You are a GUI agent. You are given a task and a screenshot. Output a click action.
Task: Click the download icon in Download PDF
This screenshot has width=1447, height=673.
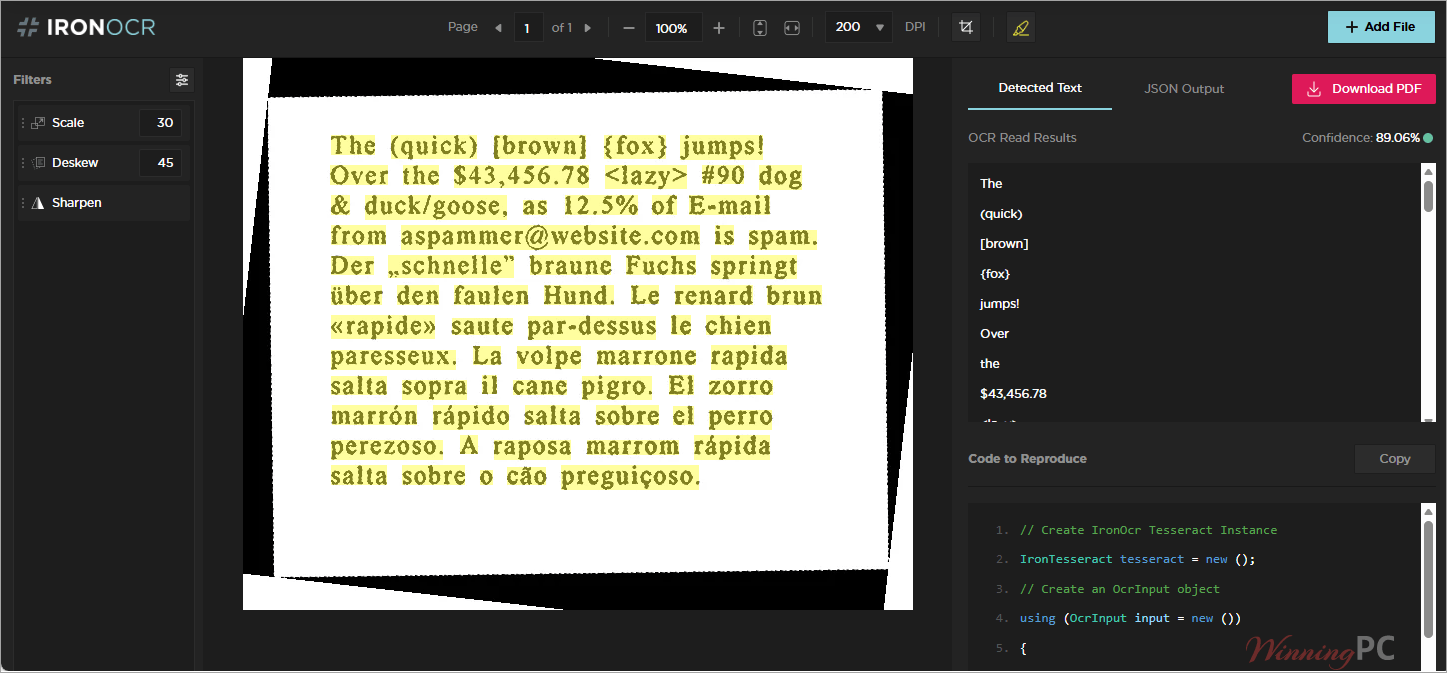(1315, 88)
